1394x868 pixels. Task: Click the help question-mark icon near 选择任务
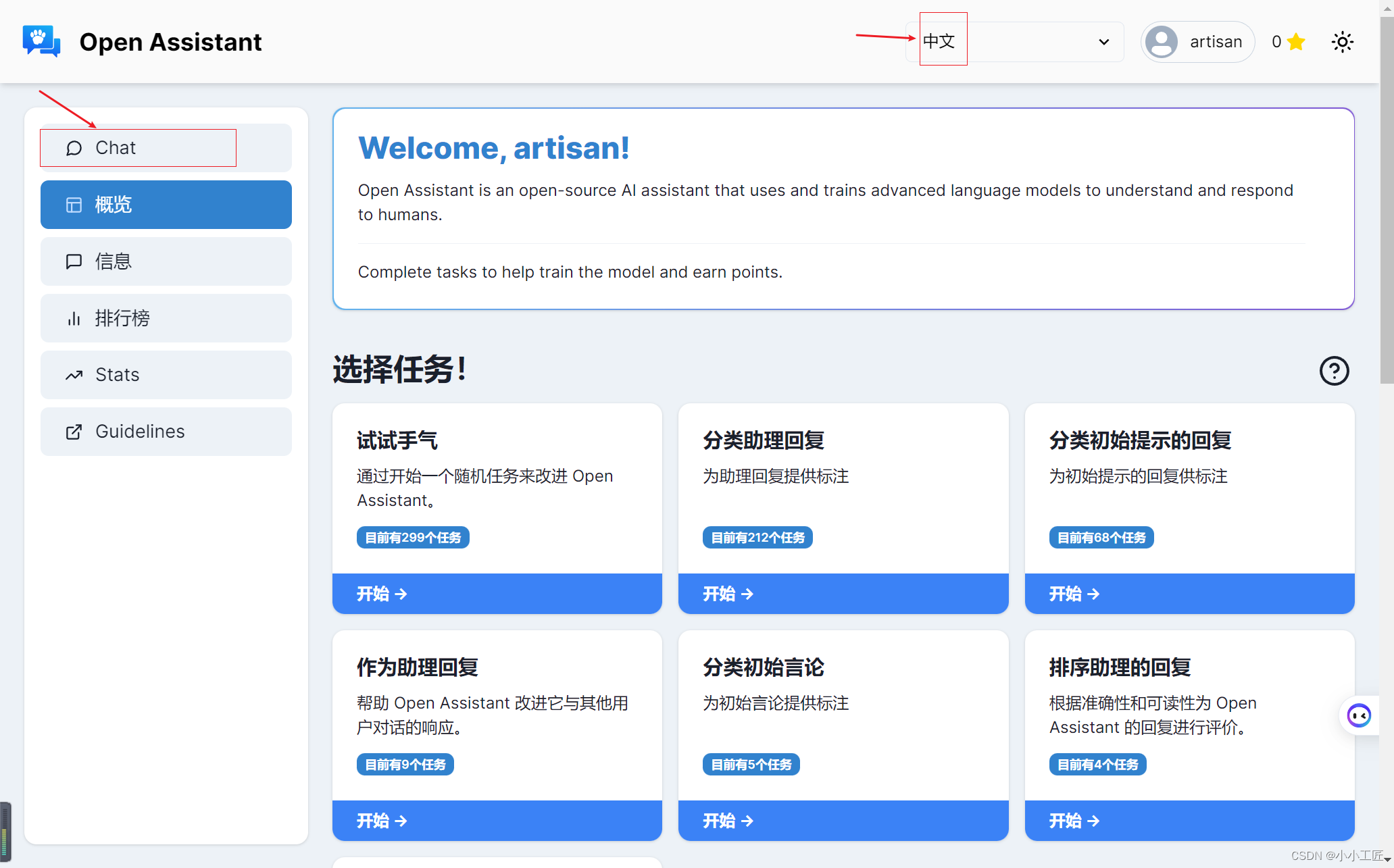point(1333,371)
